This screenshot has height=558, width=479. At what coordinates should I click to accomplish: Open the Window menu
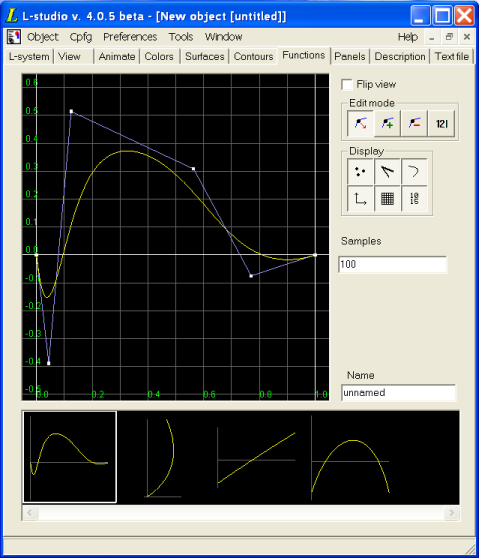[x=223, y=37]
